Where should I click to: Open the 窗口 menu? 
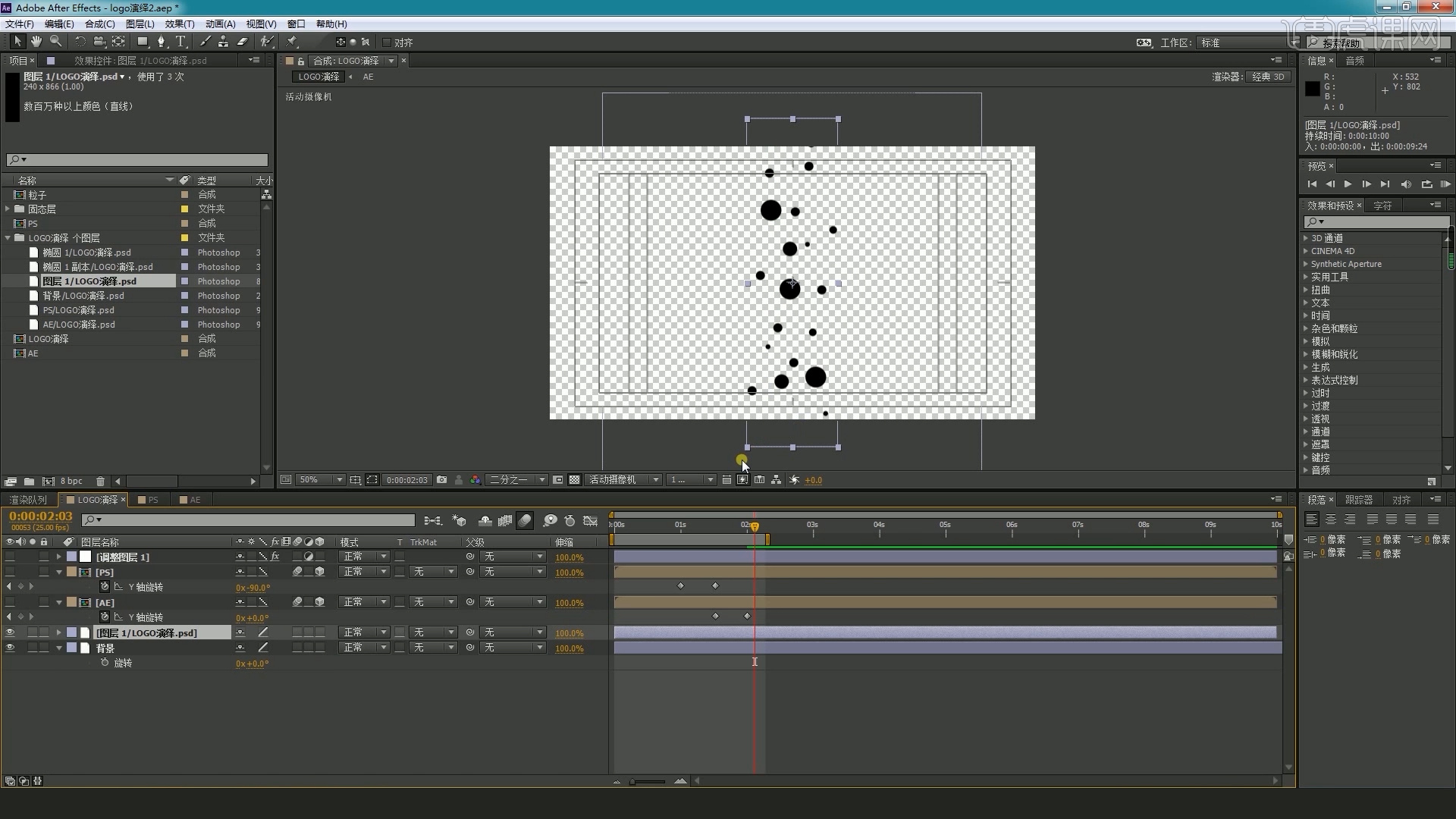[x=297, y=24]
